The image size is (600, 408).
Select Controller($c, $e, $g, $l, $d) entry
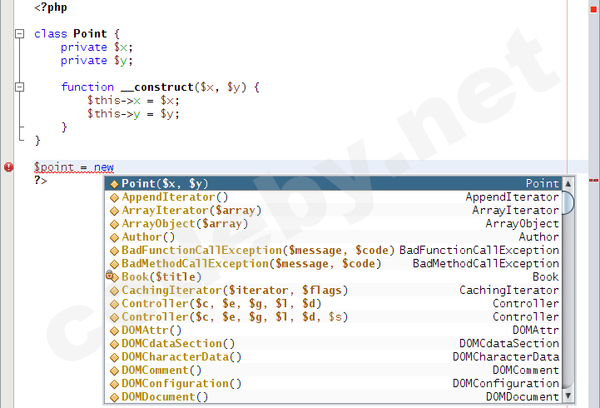(x=333, y=304)
